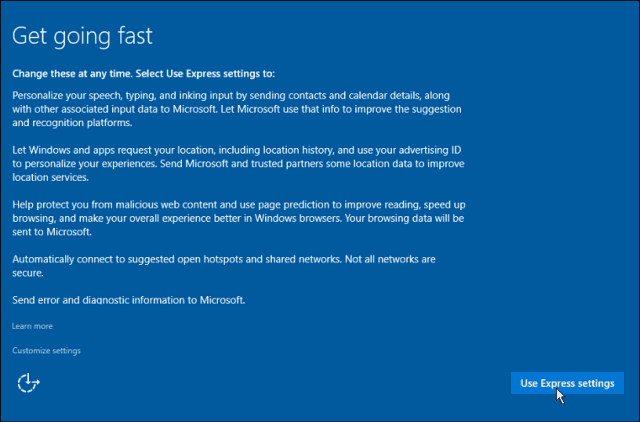Select the 'Get going fast' heading

tap(82, 36)
